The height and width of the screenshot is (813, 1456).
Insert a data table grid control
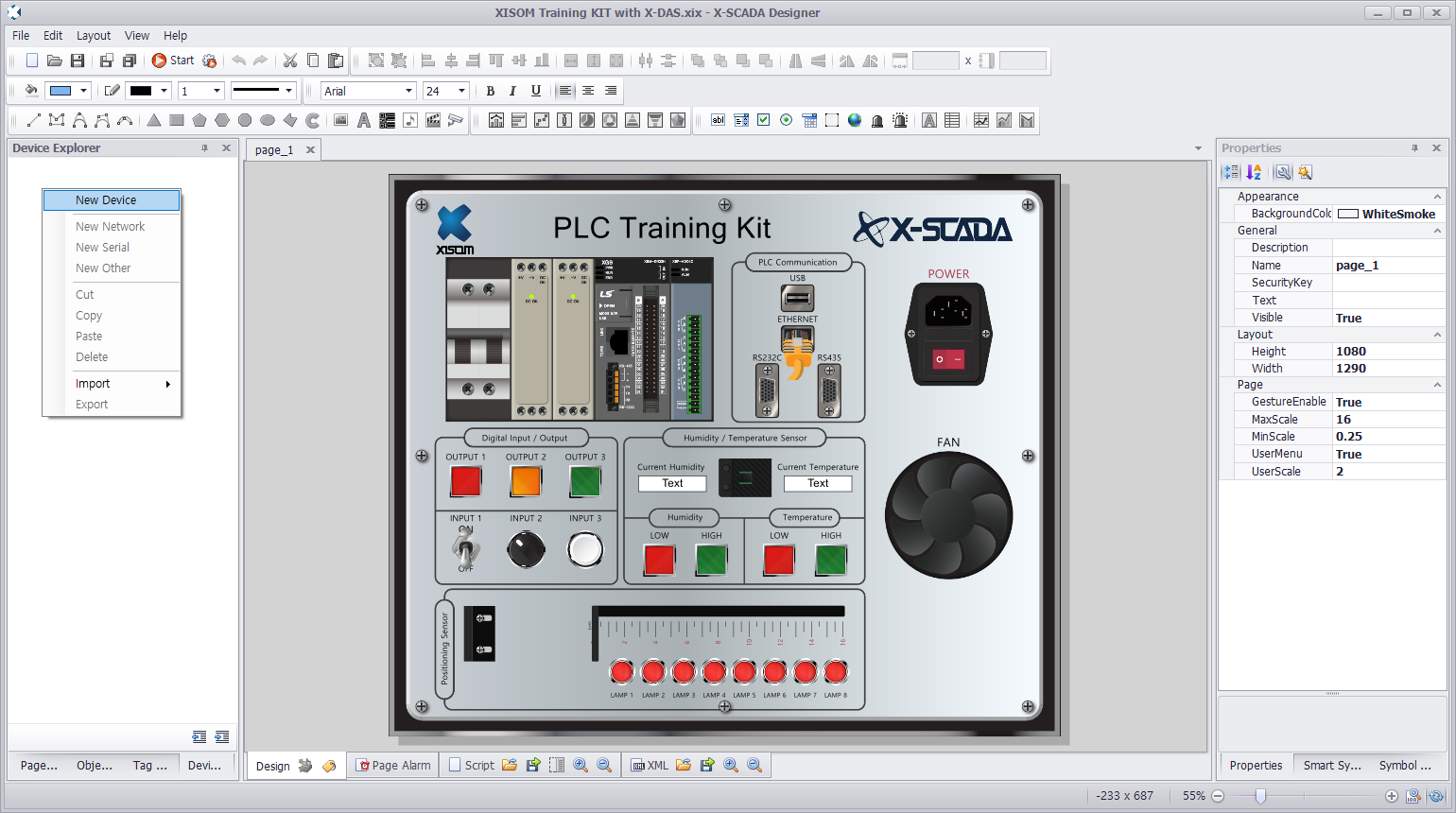(x=952, y=120)
